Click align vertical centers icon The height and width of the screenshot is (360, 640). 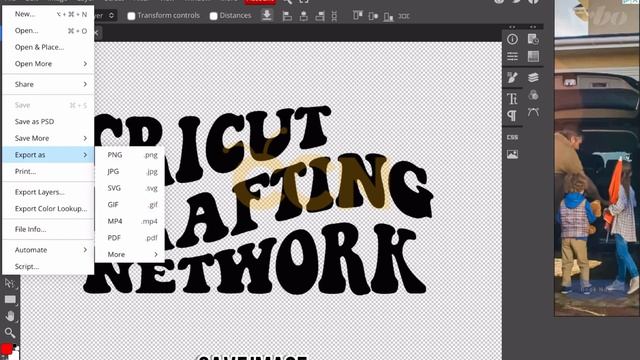point(373,16)
